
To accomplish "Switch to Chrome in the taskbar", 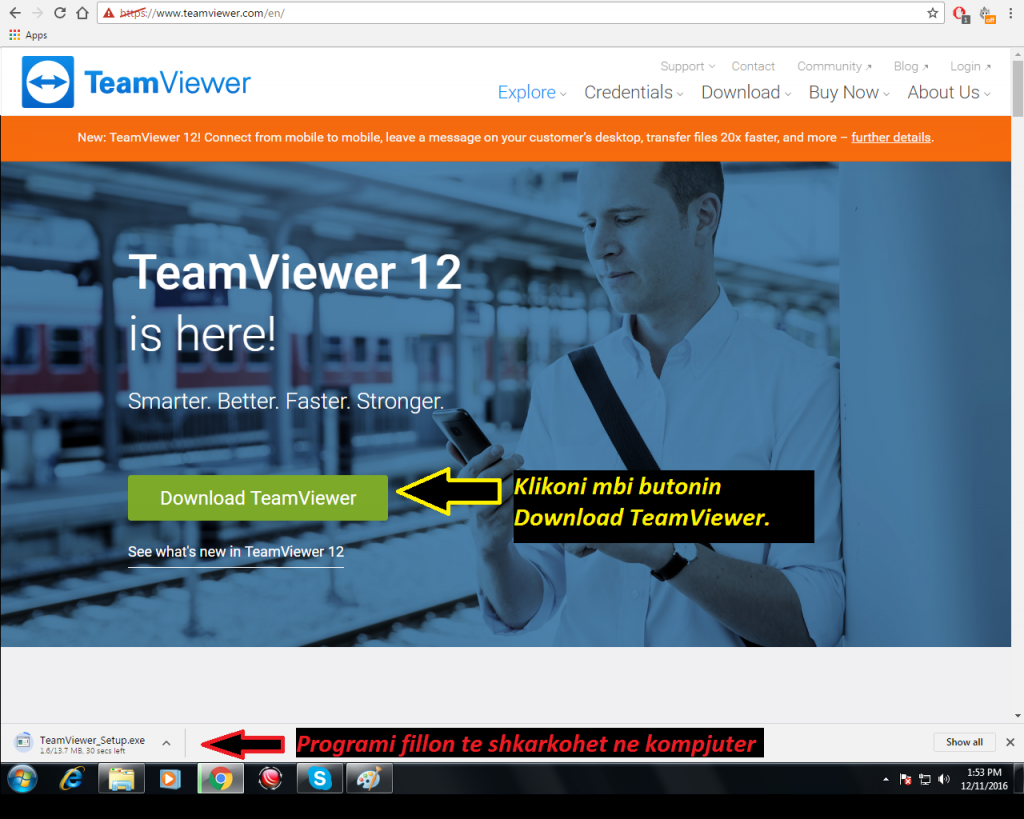I will pos(221,779).
